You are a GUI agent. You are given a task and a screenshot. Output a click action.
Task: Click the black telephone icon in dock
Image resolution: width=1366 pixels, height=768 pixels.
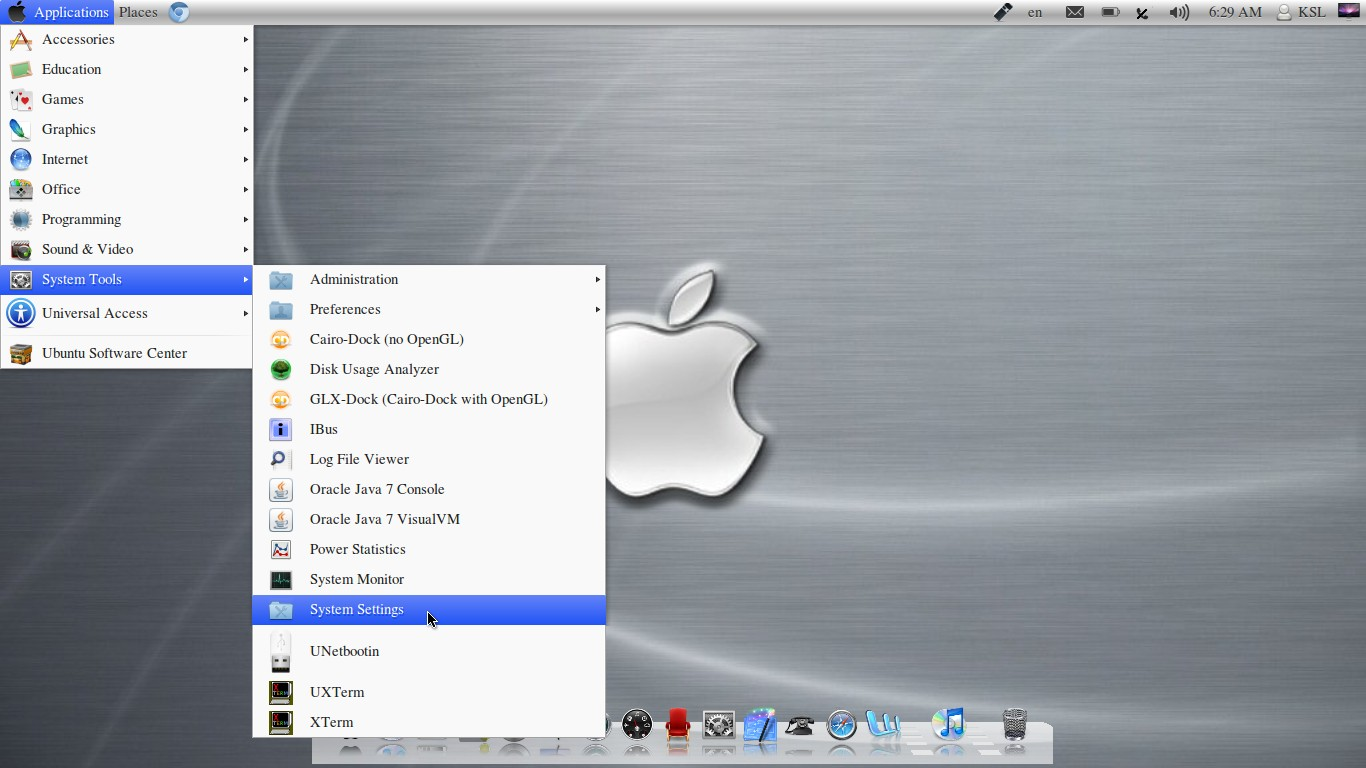(800, 725)
